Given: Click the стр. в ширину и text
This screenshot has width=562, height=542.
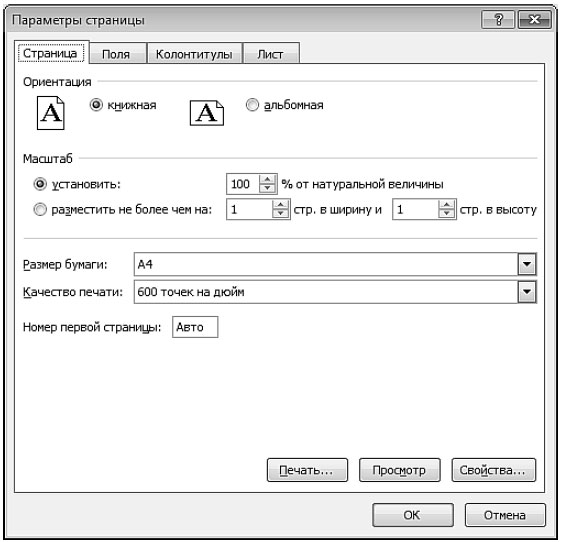Looking at the screenshot, I should point(338,210).
